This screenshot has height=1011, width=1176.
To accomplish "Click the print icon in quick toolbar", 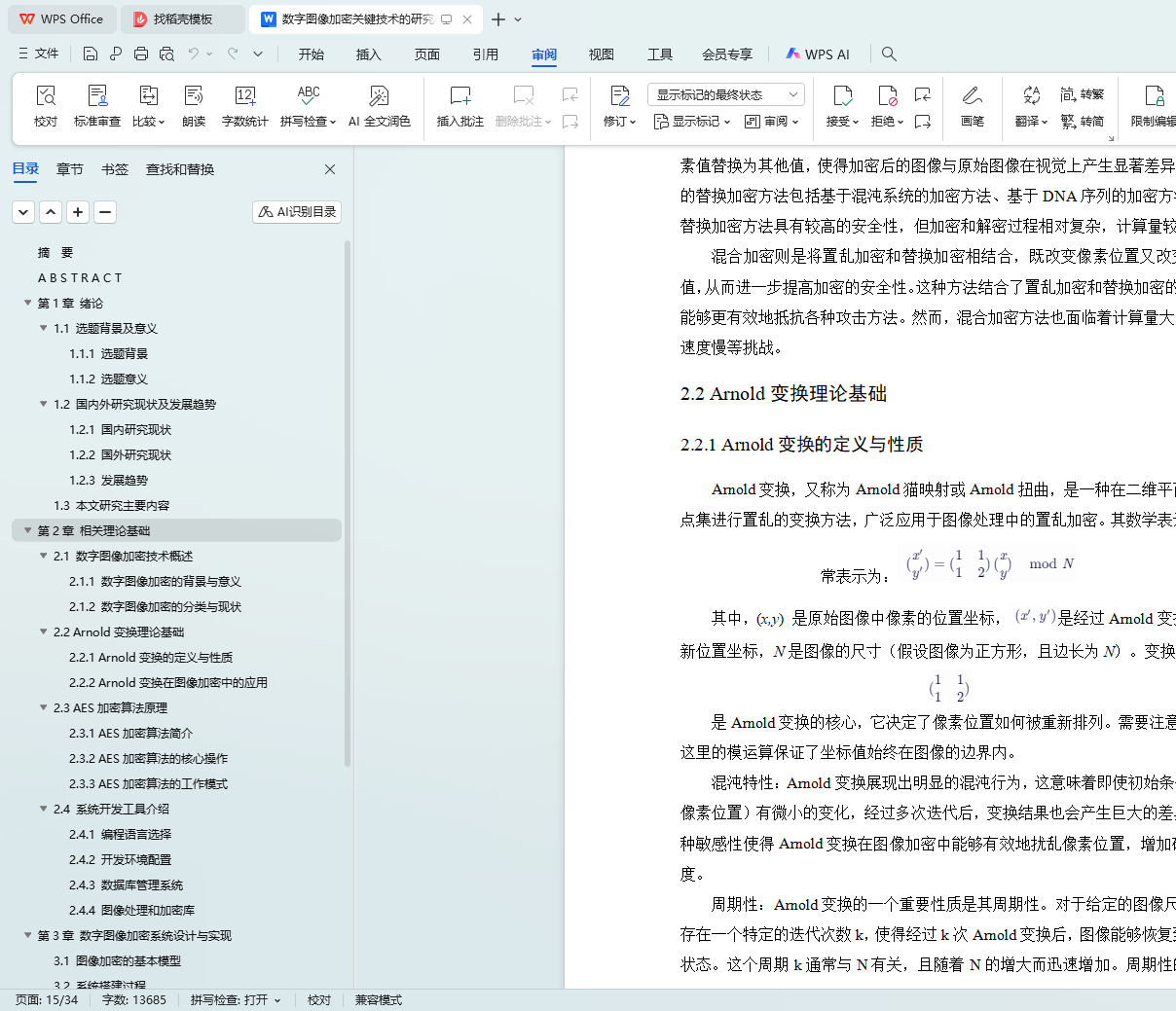I will [x=141, y=54].
